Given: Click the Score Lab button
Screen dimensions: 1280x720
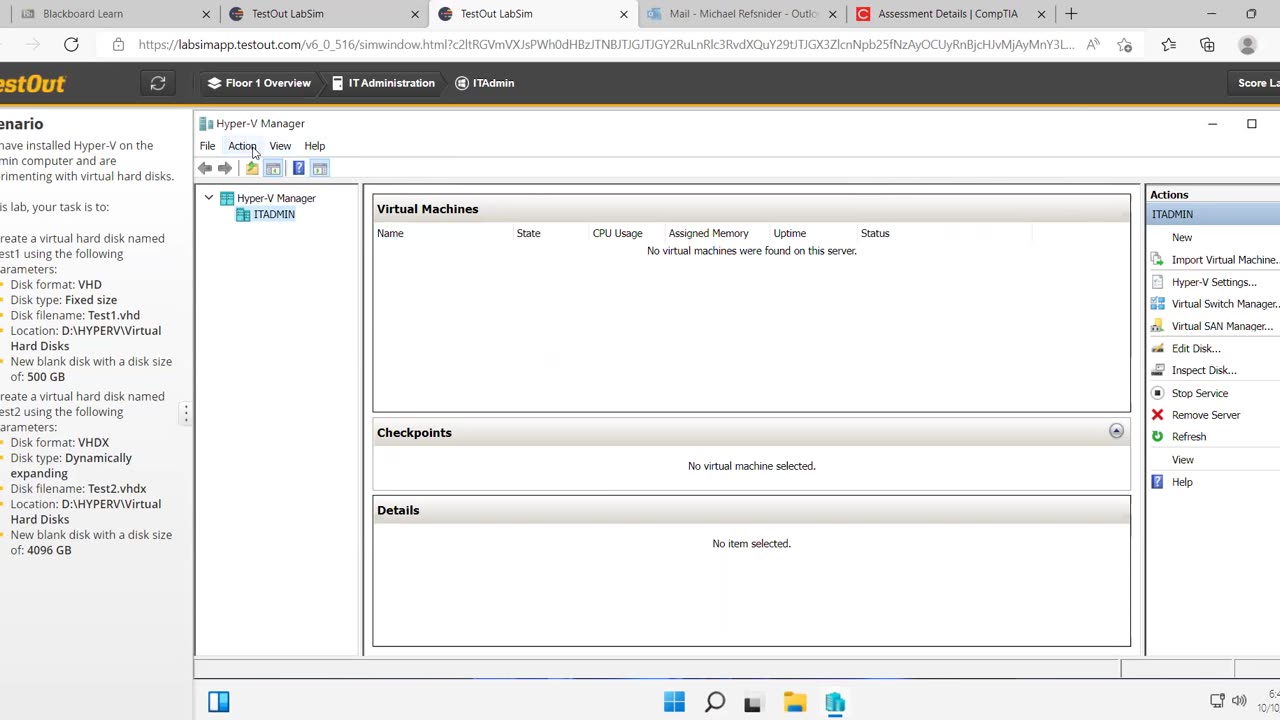Looking at the screenshot, I should point(1256,83).
